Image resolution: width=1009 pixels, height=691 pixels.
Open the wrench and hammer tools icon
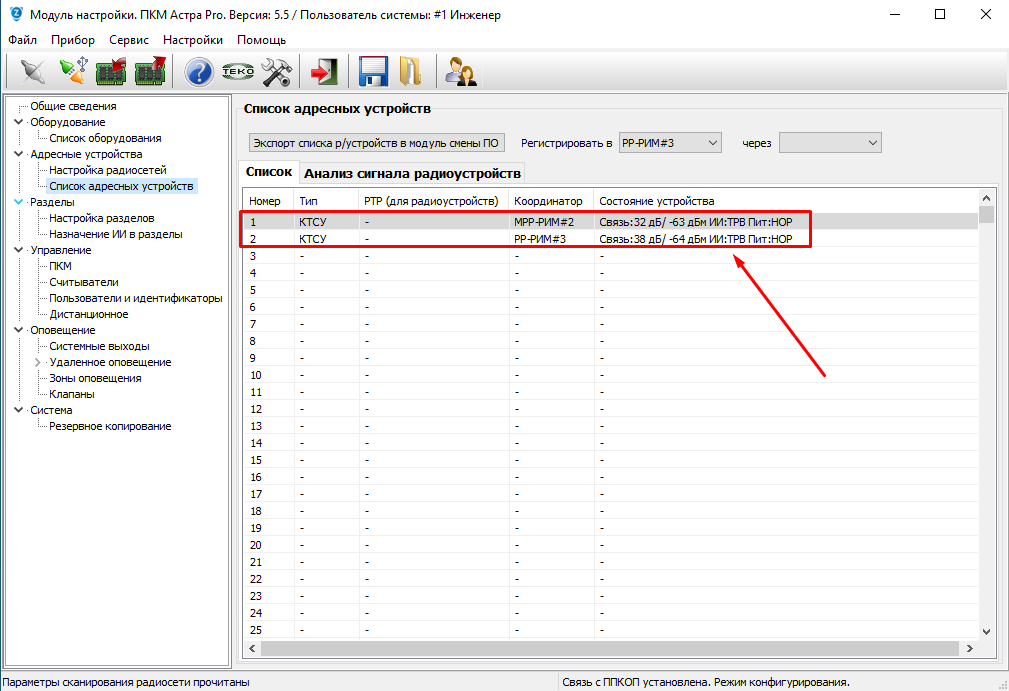click(275, 72)
